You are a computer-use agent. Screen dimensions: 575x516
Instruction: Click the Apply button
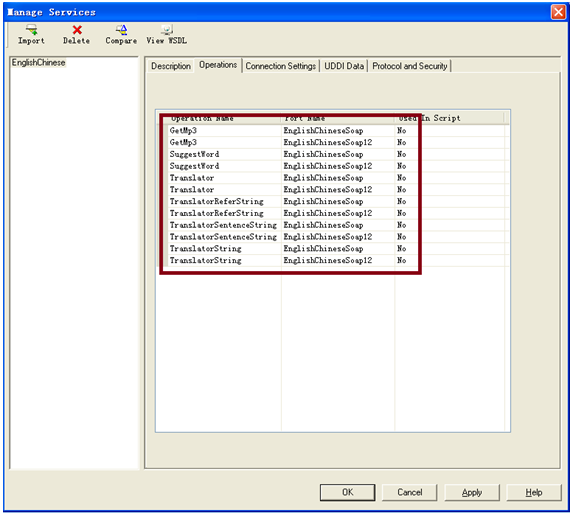click(x=472, y=492)
